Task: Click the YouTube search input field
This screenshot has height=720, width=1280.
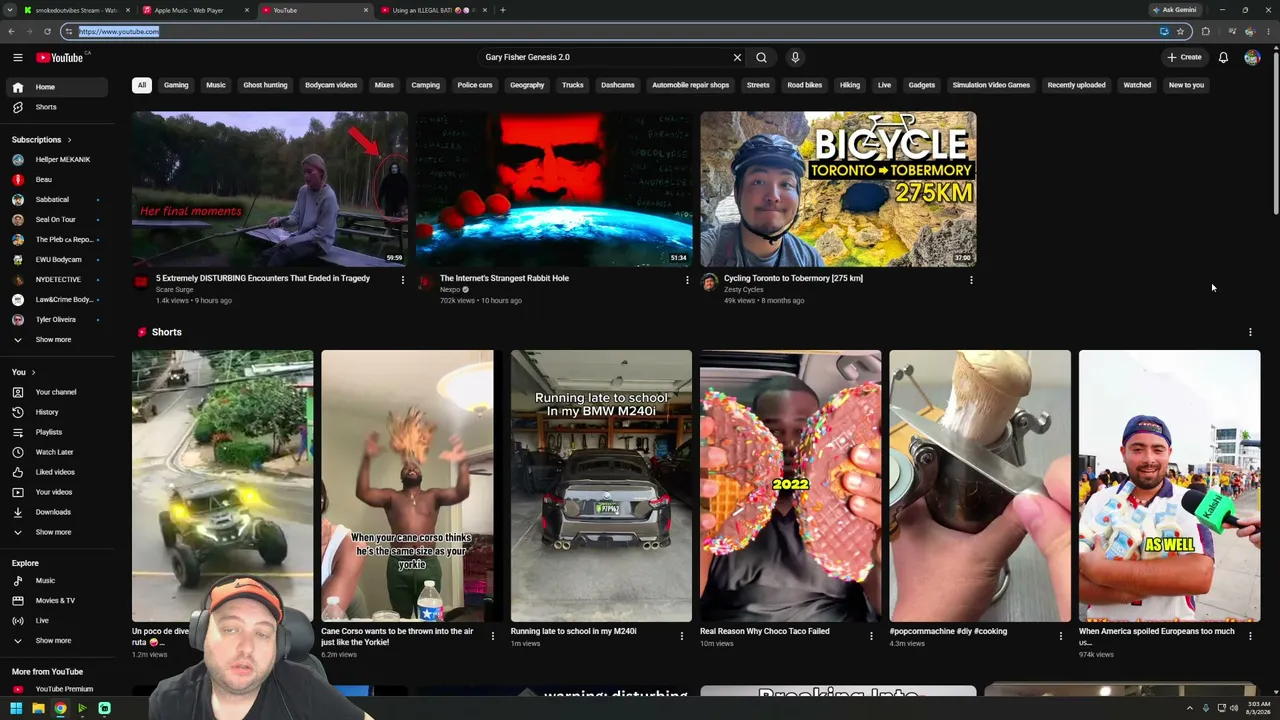Action: pos(605,57)
